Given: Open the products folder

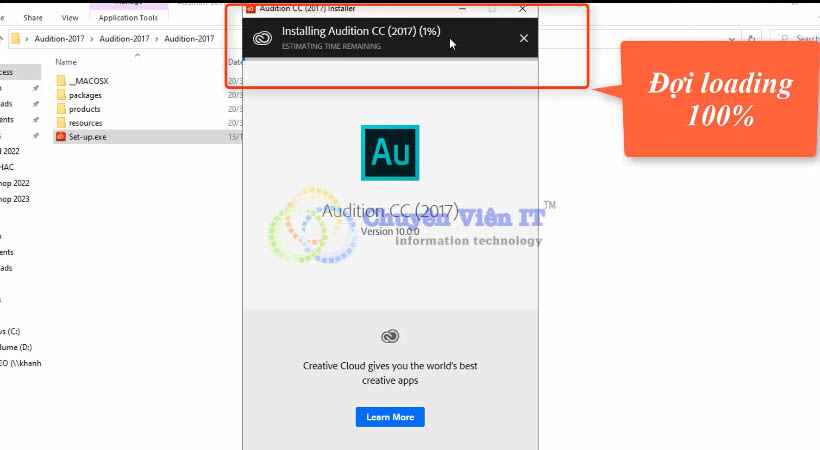Looking at the screenshot, I should pos(84,109).
